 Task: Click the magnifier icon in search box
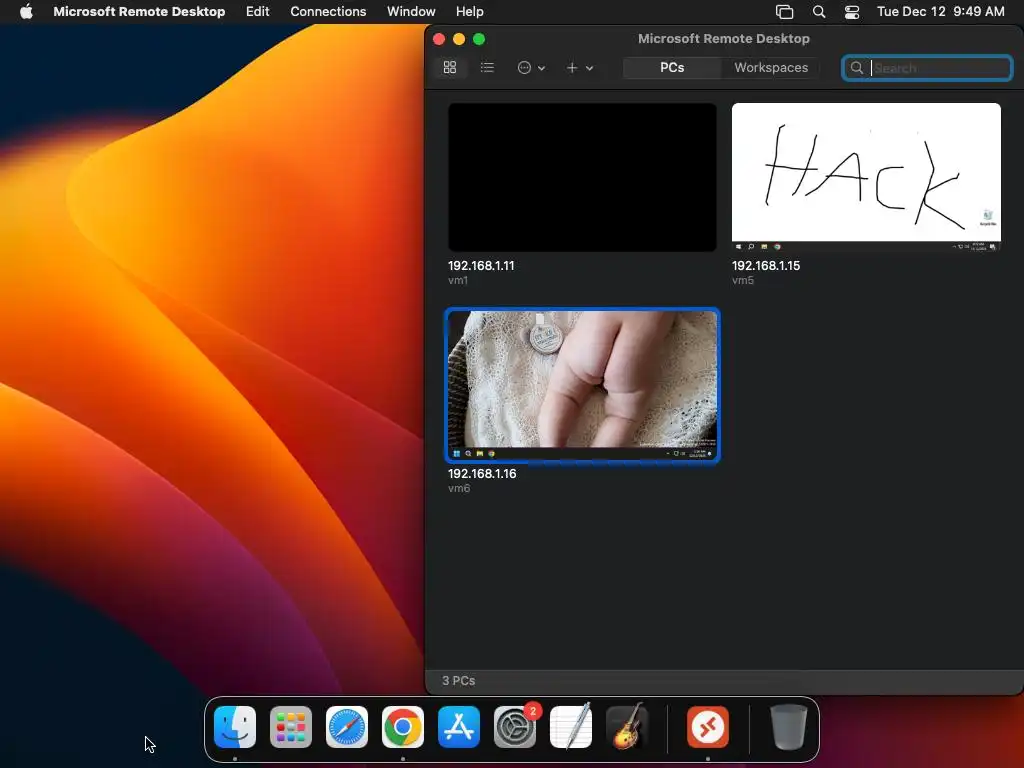click(857, 68)
